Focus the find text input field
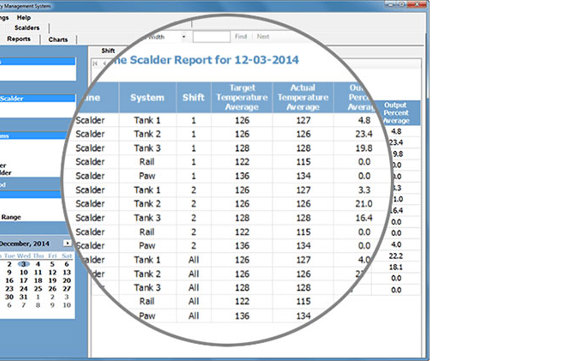This screenshot has height=361, width=570. (x=212, y=37)
